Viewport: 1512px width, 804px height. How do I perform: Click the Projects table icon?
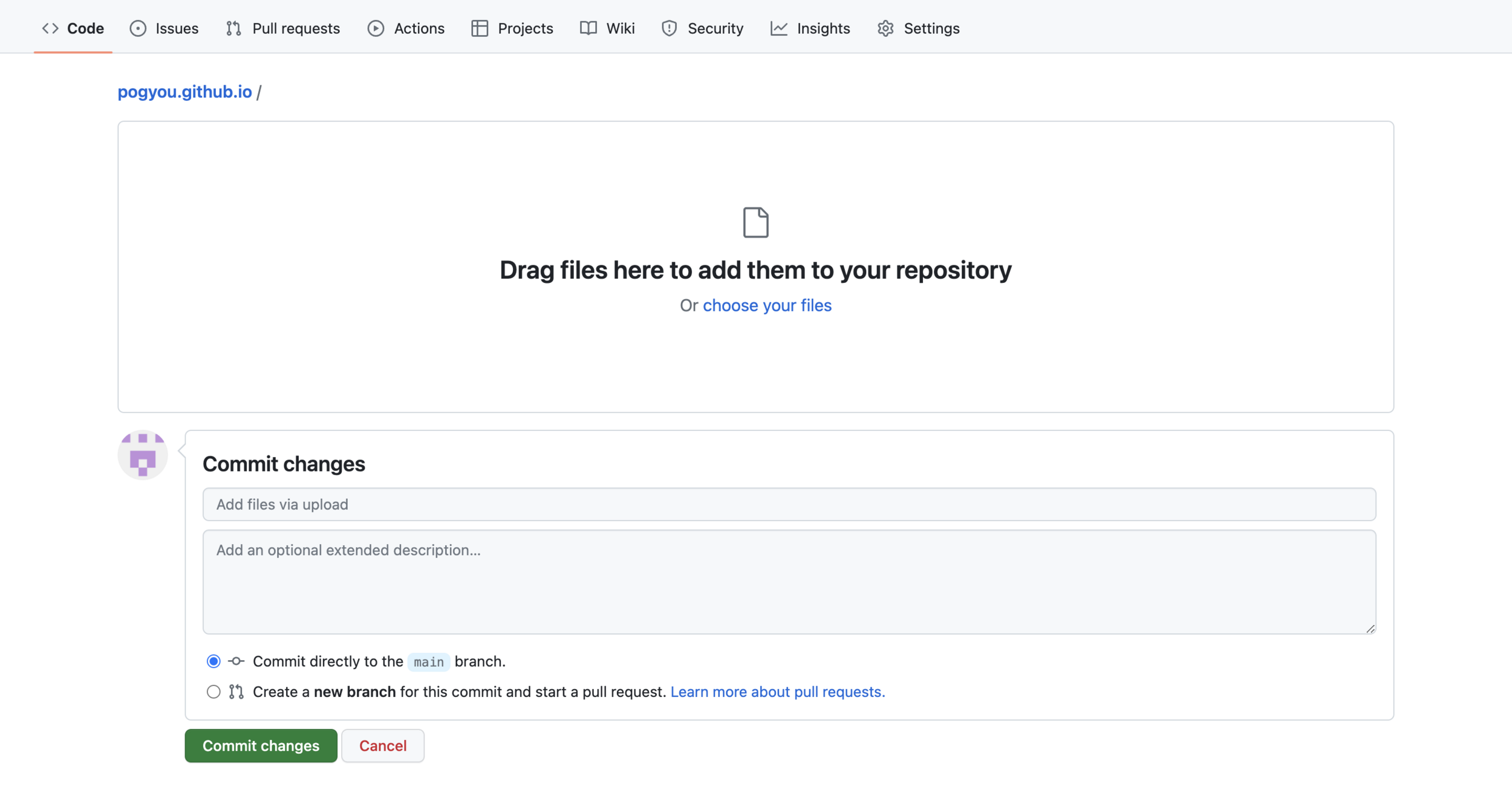[x=480, y=28]
